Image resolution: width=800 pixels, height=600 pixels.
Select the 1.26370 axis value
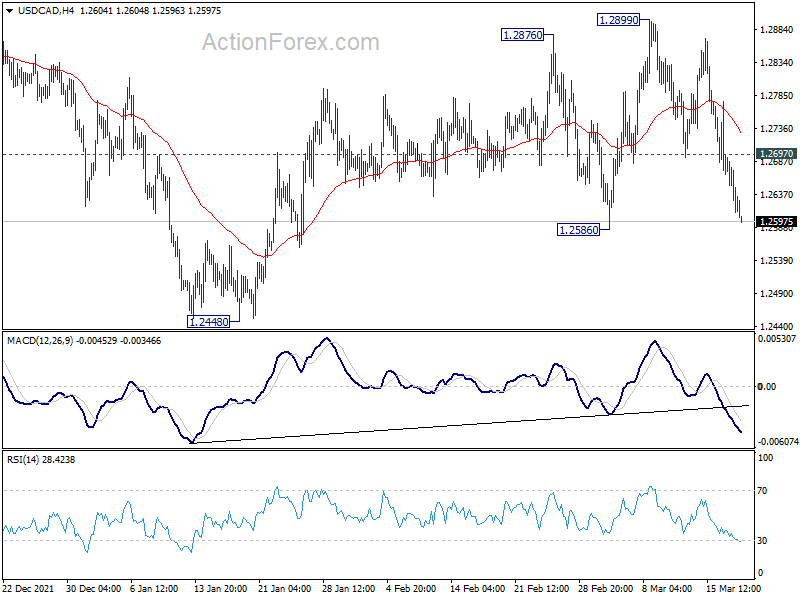click(x=777, y=195)
